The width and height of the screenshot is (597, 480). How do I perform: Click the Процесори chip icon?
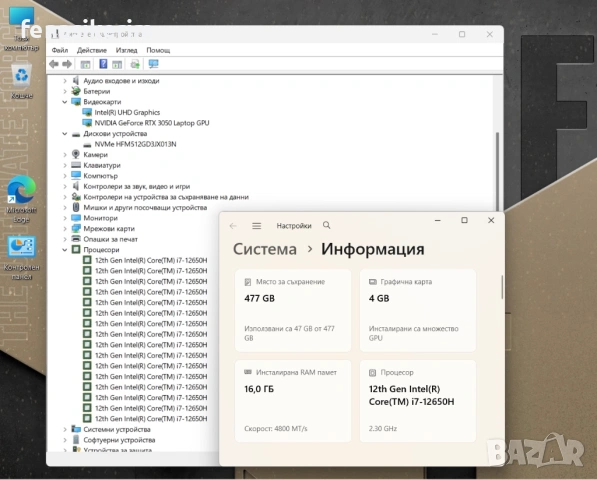(76, 250)
